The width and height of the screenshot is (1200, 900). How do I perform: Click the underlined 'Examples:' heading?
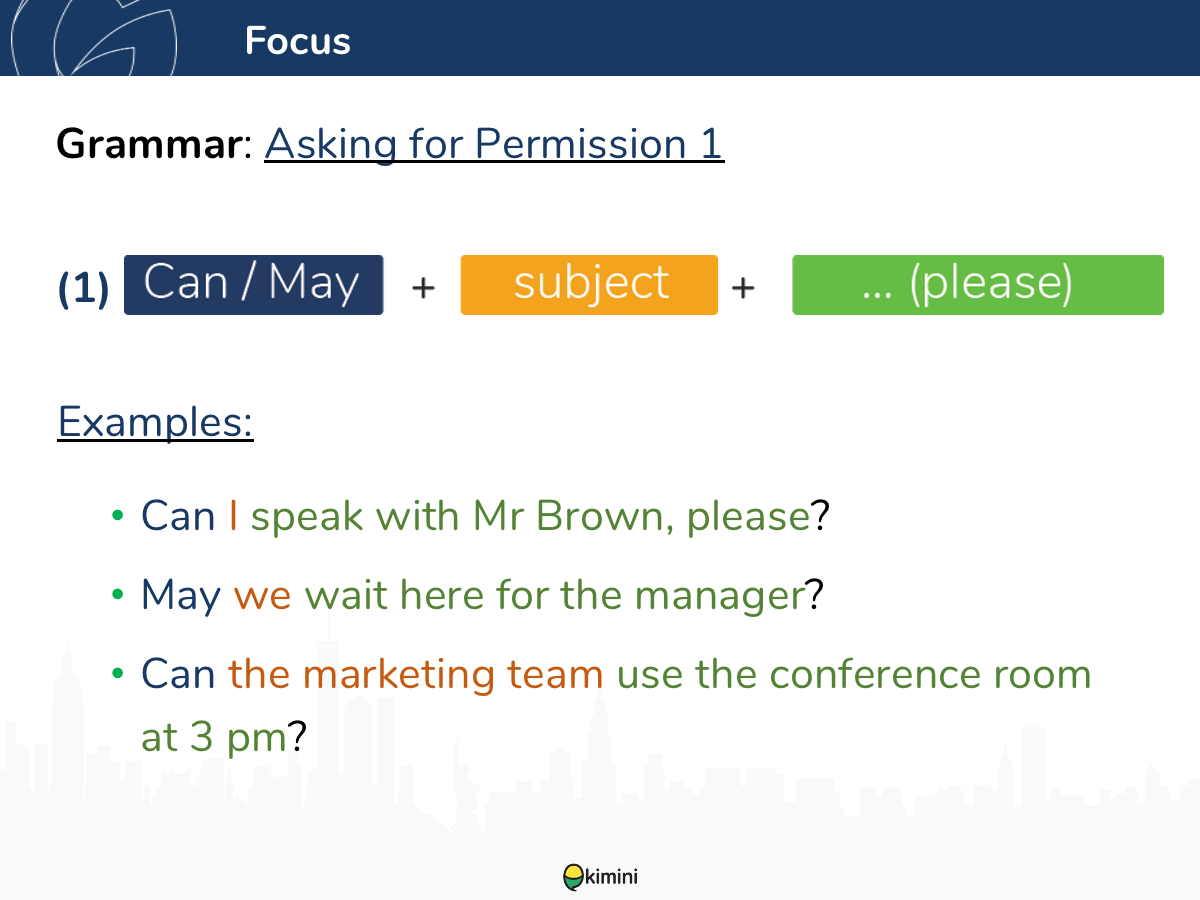(x=156, y=422)
